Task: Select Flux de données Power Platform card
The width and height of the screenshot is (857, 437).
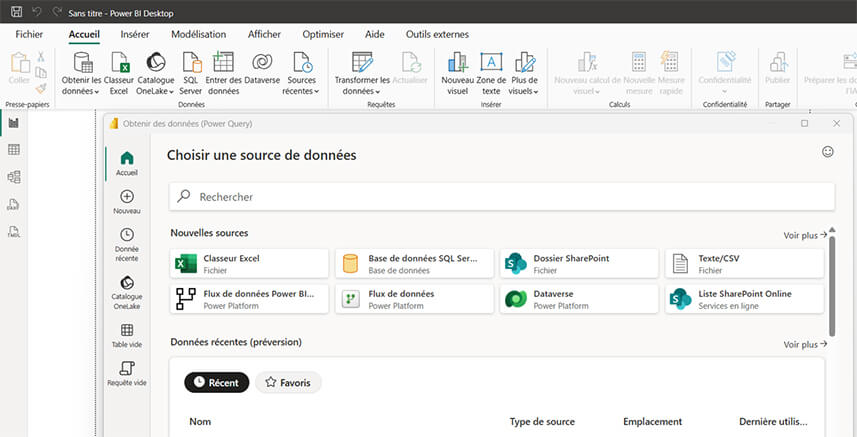Action: (x=414, y=299)
